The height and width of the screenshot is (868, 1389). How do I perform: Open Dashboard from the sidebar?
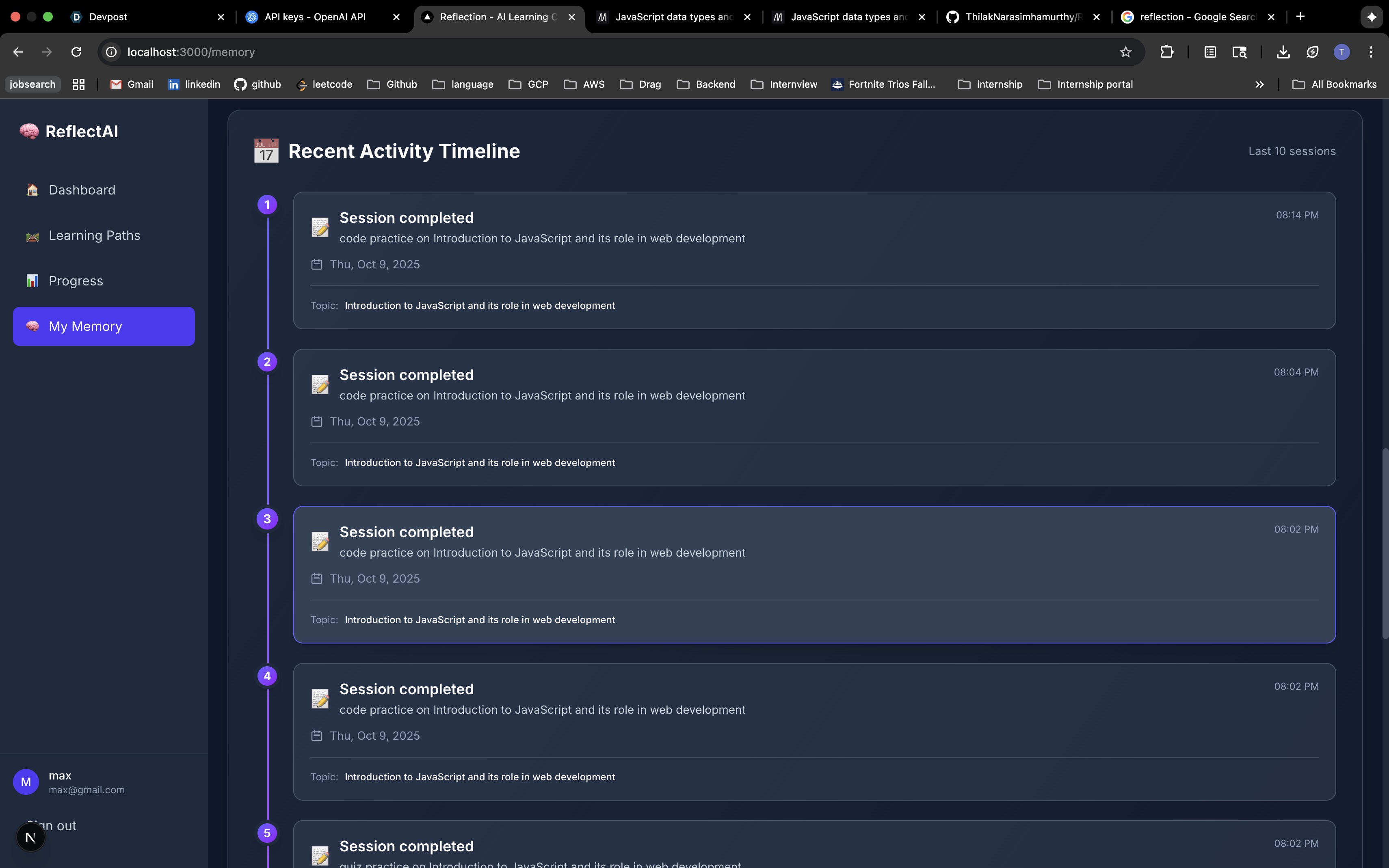(82, 190)
